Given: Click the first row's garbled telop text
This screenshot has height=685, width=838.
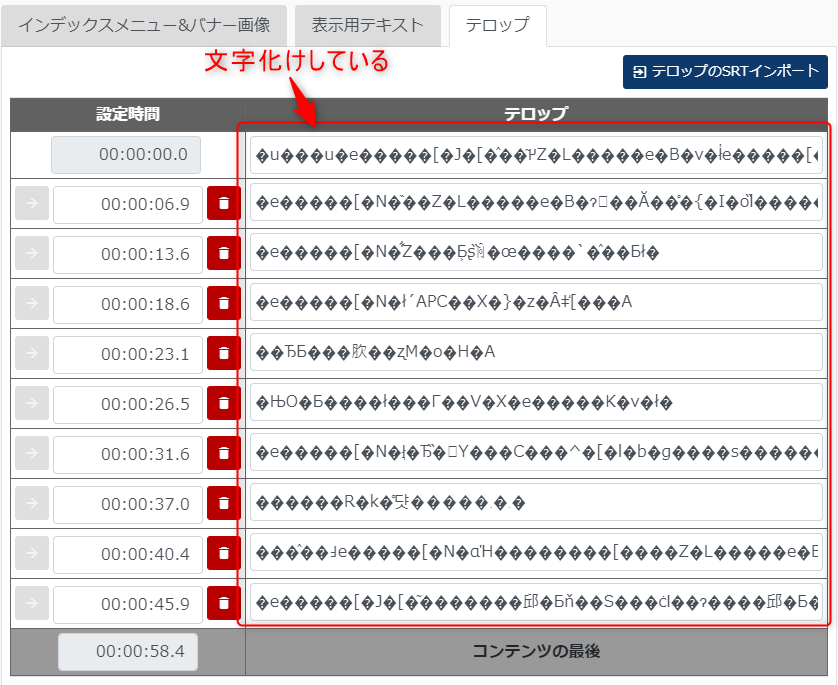Looking at the screenshot, I should click(536, 155).
